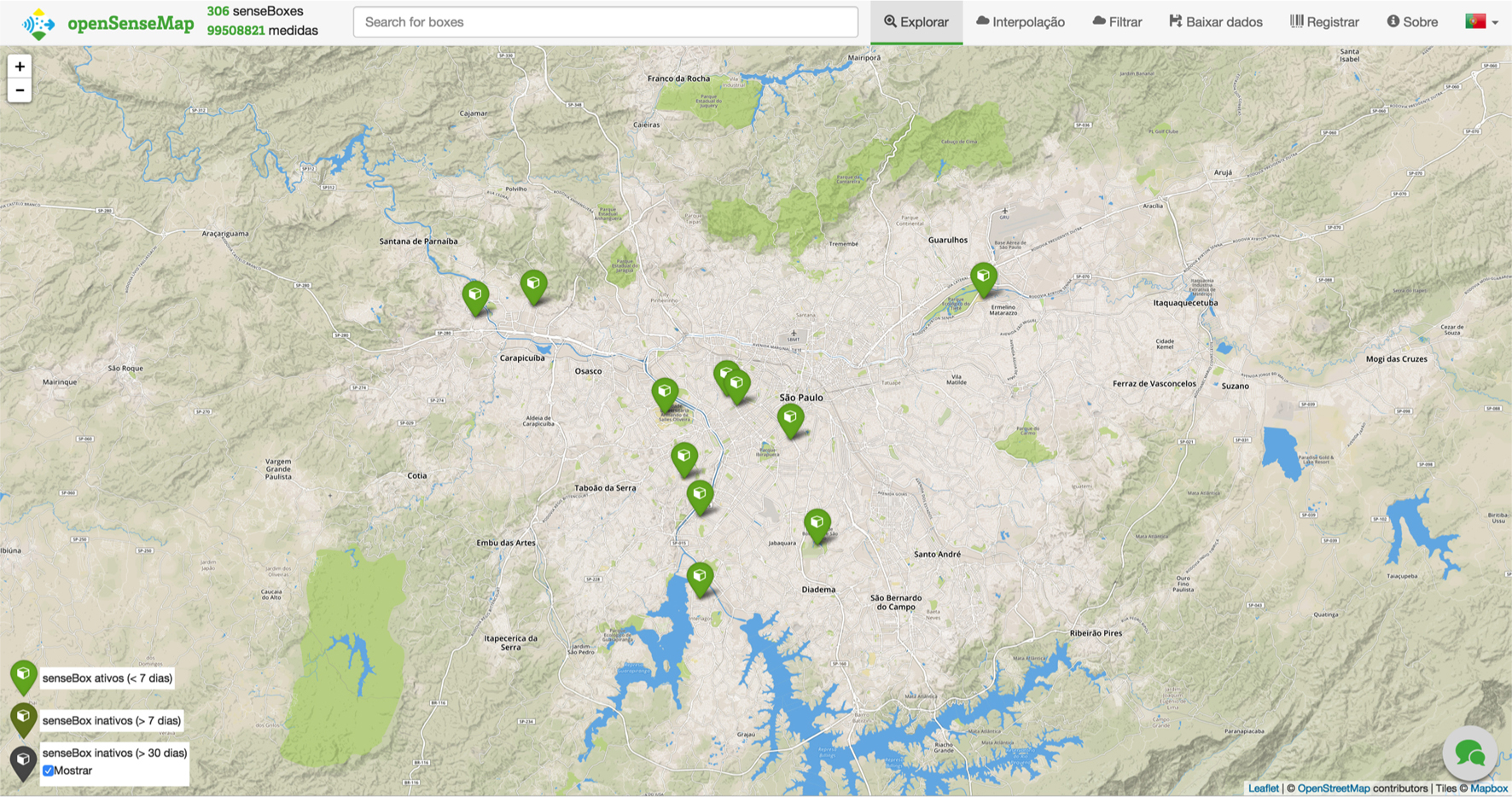Select the senseBox marker near Jabaquara

[817, 523]
